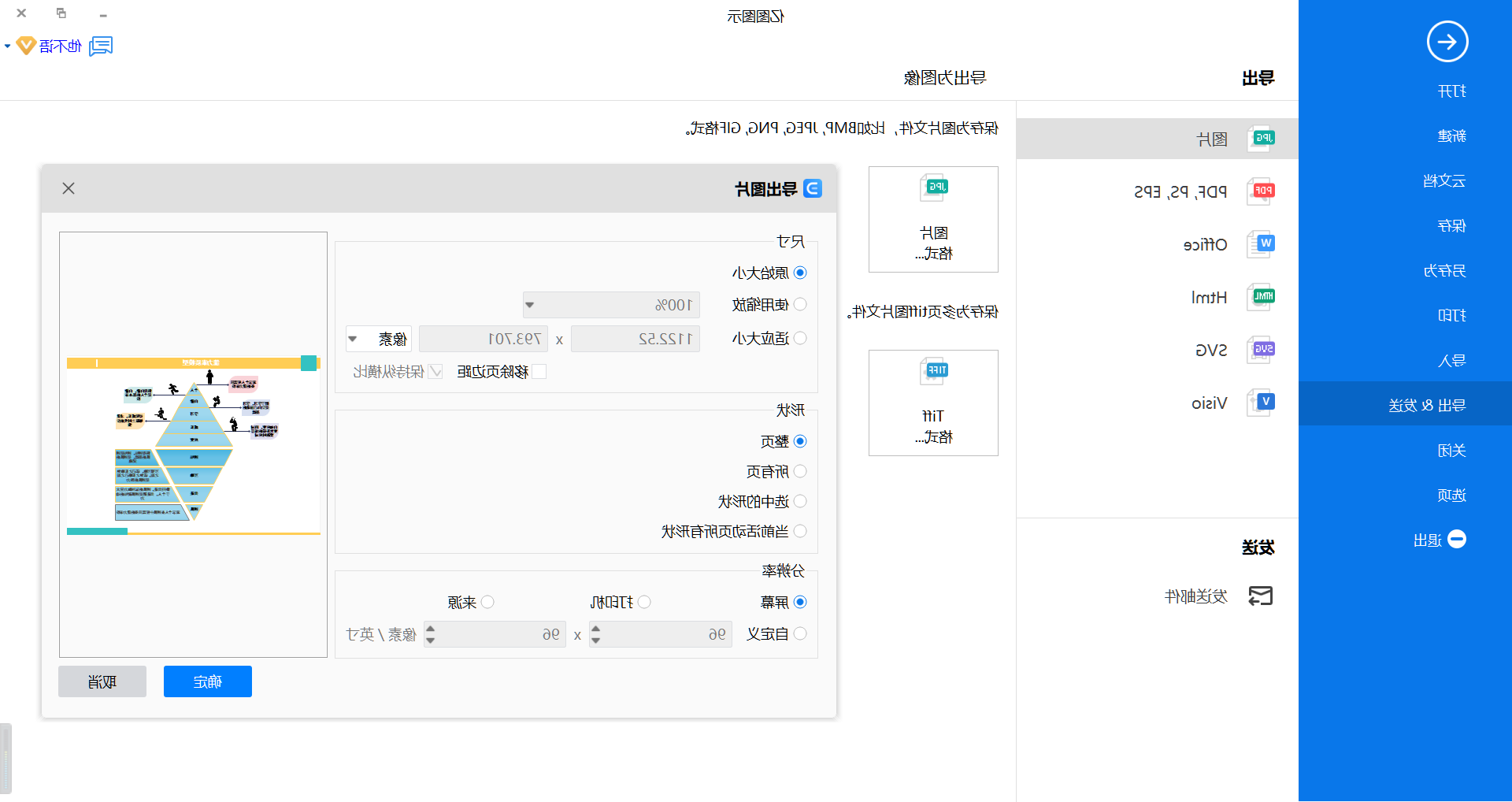Image resolution: width=1512 pixels, height=802 pixels.
Task: Click the pyramid diagram preview thumbnail
Action: [194, 446]
